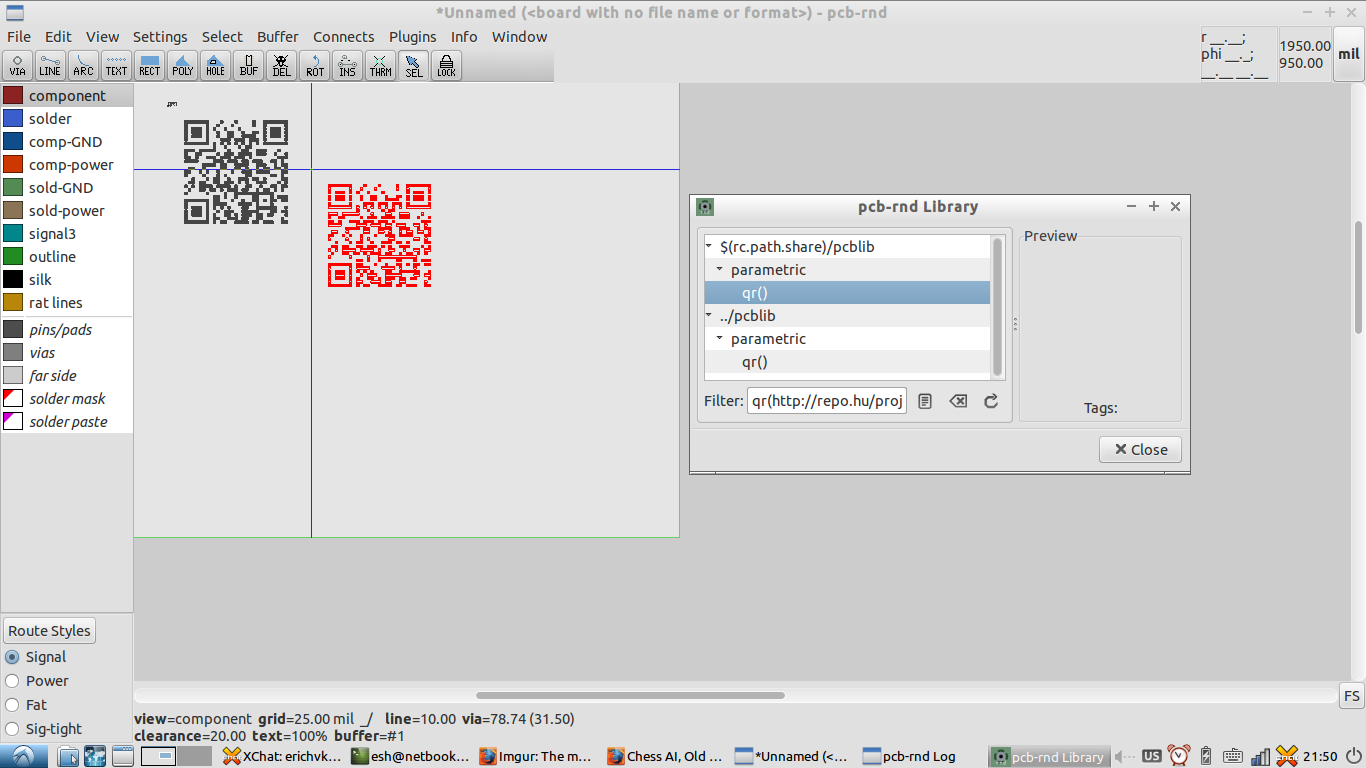Viewport: 1366px width, 768px height.
Task: Activate the TEXT tool
Action: pos(116,65)
